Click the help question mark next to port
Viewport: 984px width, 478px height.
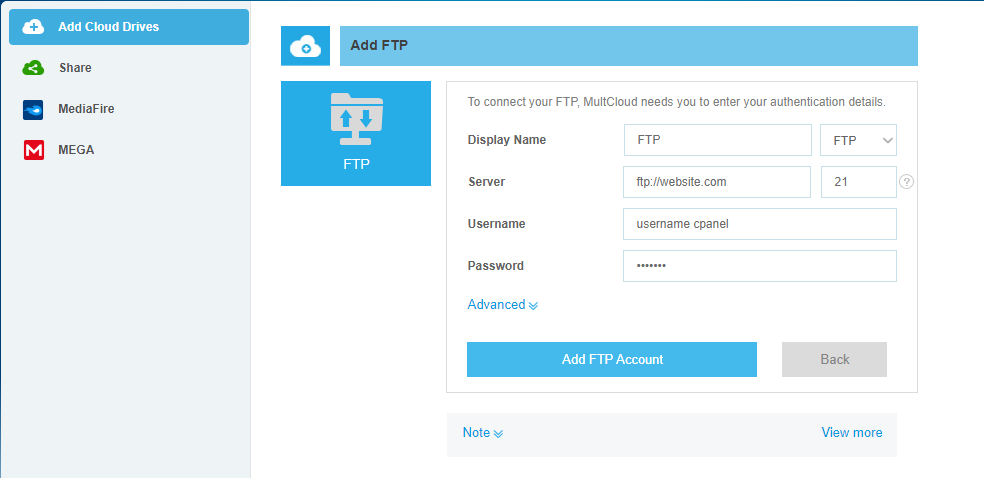pyautogui.click(x=907, y=182)
